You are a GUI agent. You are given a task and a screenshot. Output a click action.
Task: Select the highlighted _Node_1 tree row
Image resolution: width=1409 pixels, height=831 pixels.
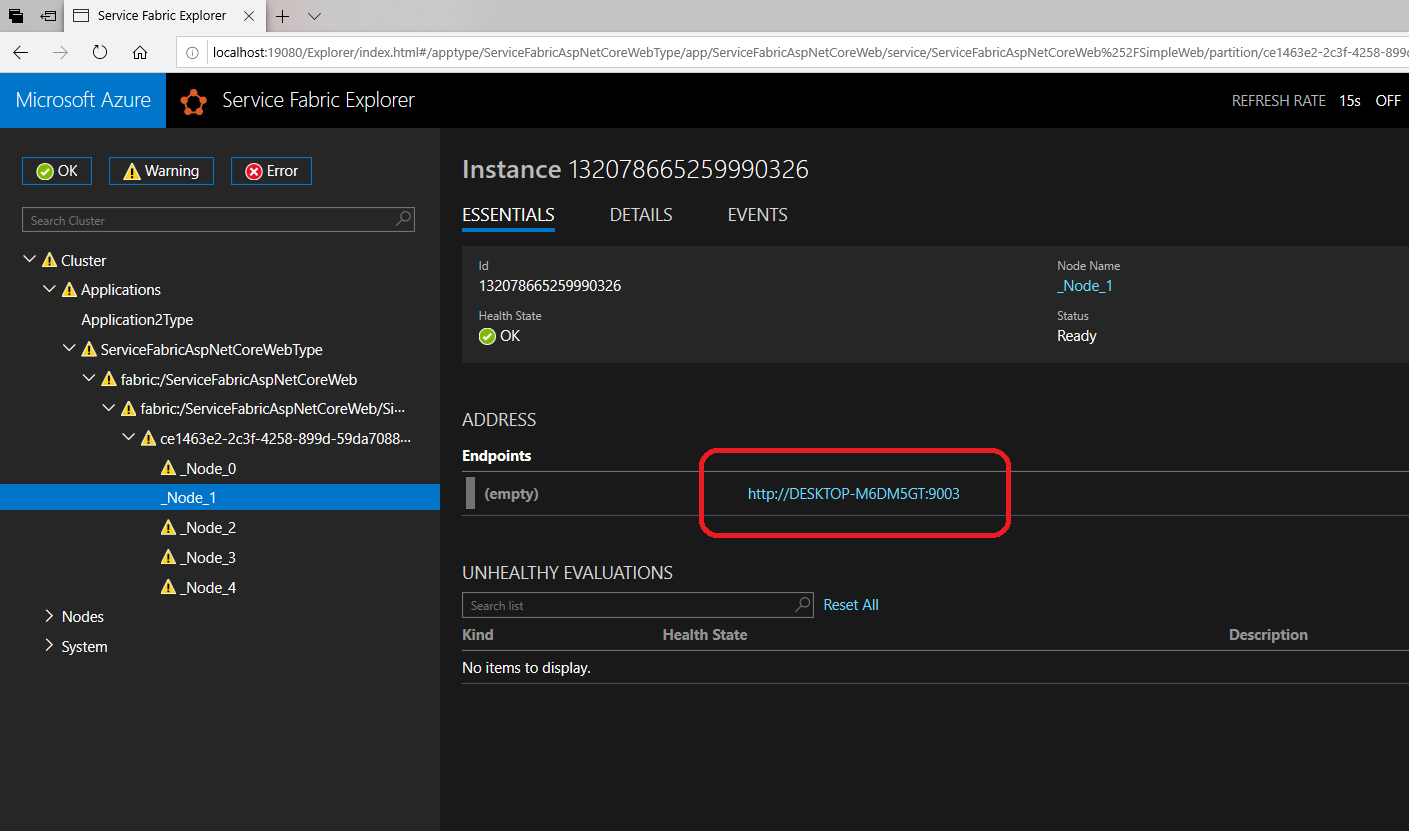click(220, 497)
